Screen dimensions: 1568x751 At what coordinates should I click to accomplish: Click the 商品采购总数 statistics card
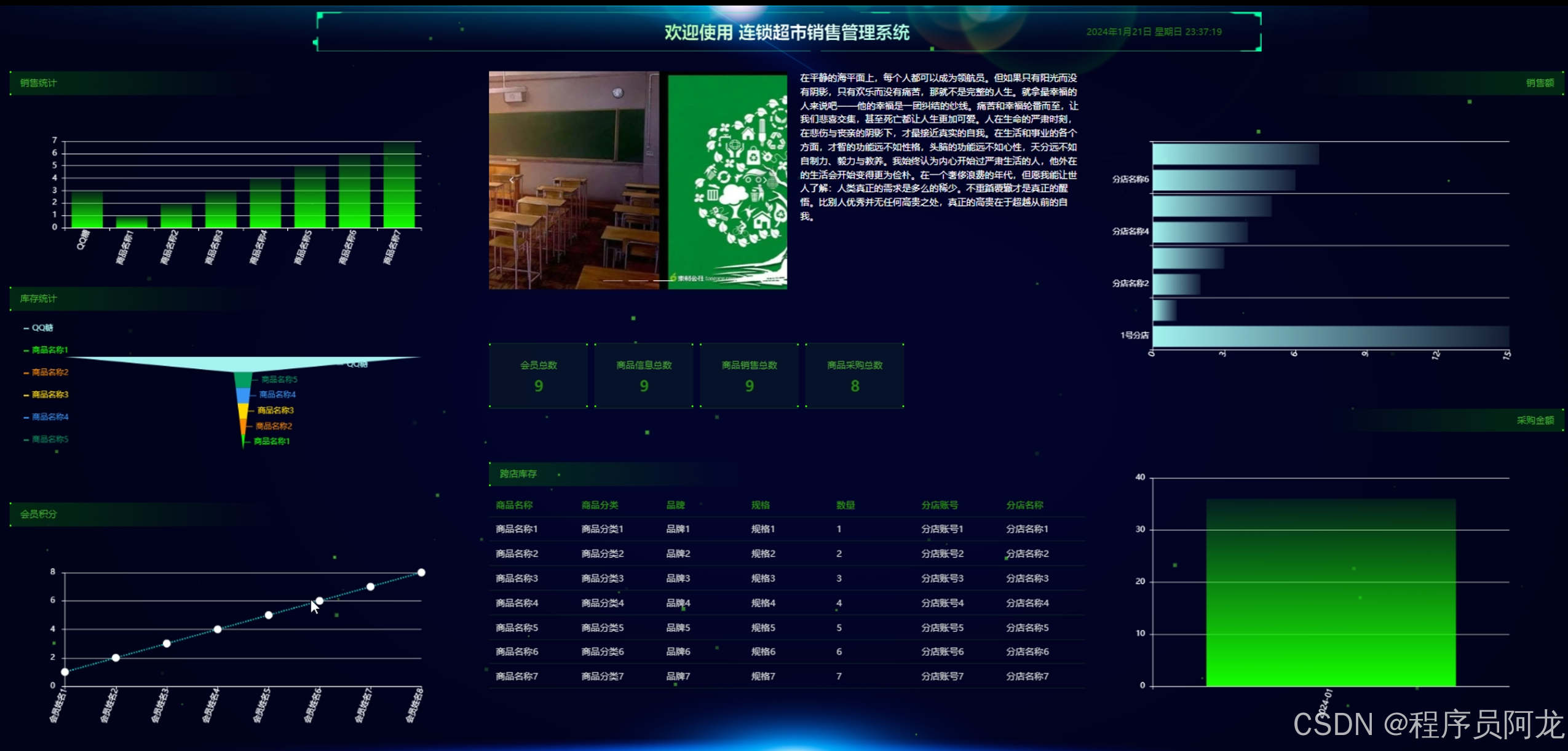854,375
